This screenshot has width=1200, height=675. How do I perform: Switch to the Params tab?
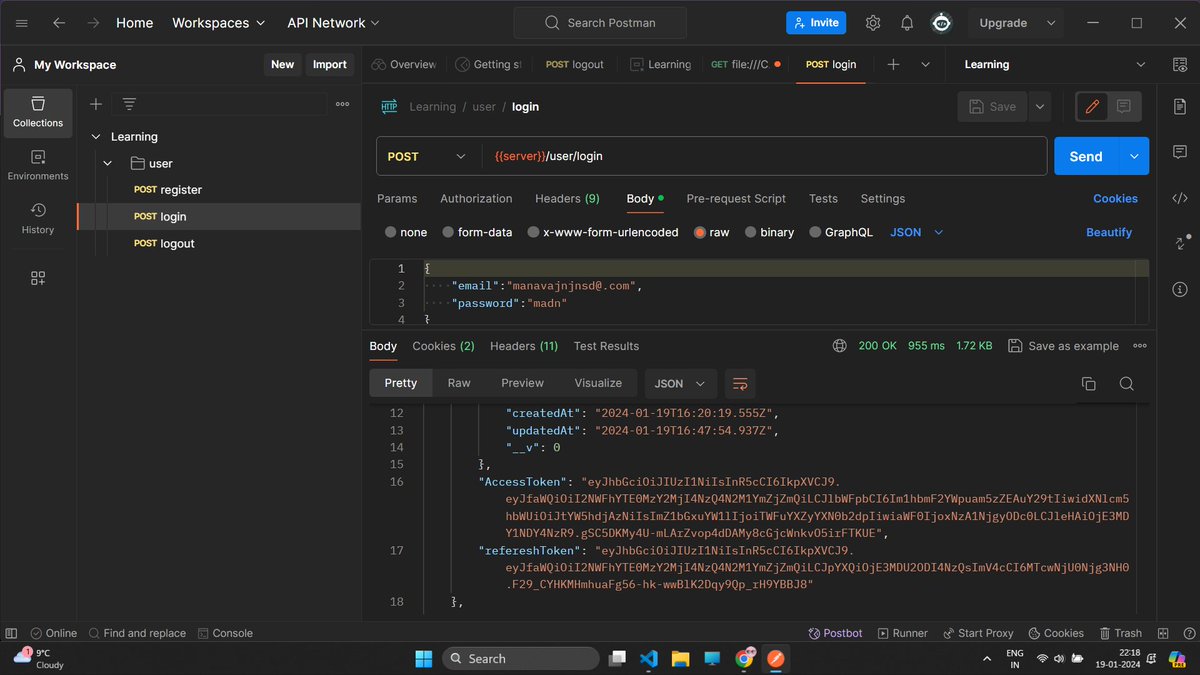[x=397, y=198]
